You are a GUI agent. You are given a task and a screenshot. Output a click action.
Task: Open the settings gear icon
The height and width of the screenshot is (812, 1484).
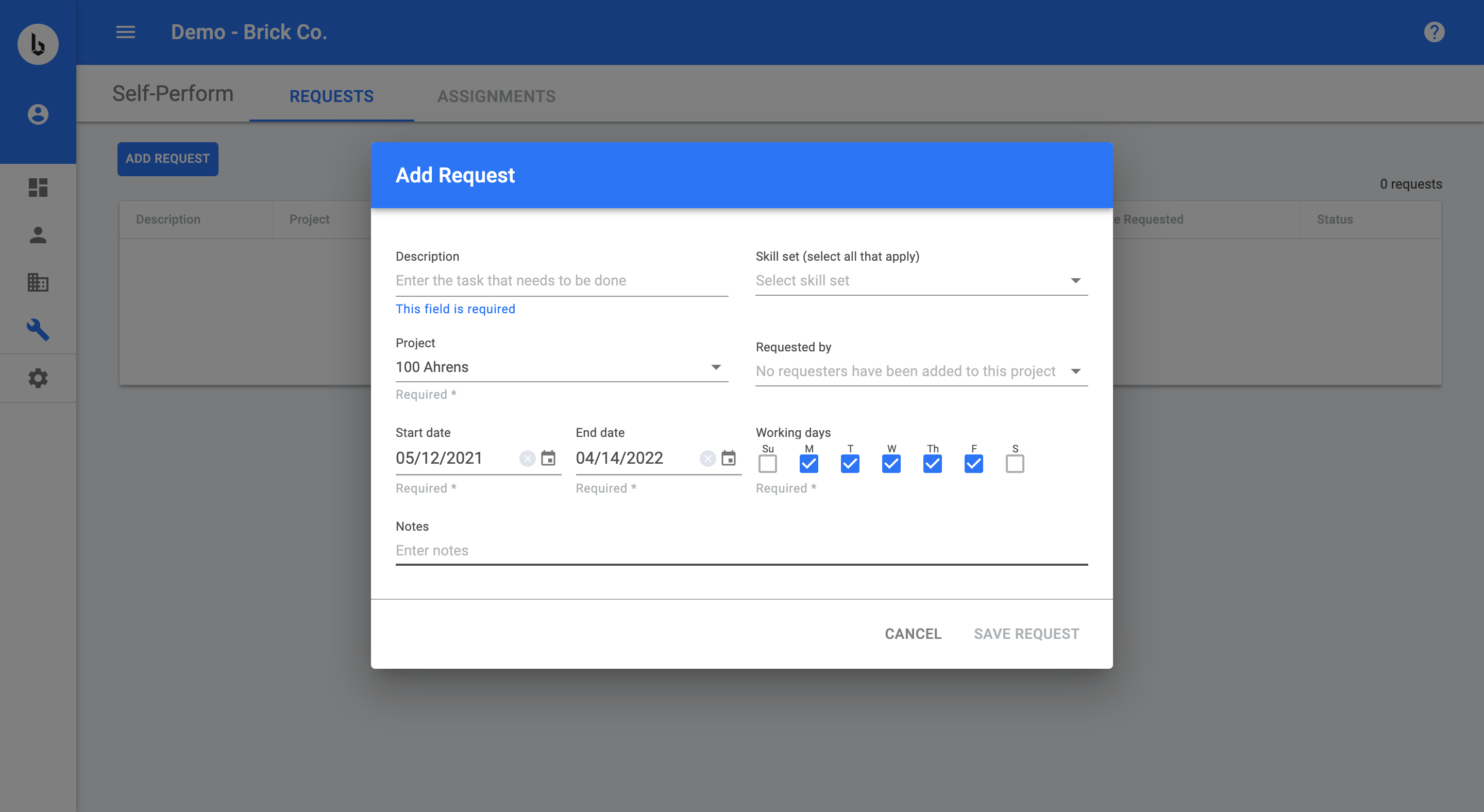38,378
